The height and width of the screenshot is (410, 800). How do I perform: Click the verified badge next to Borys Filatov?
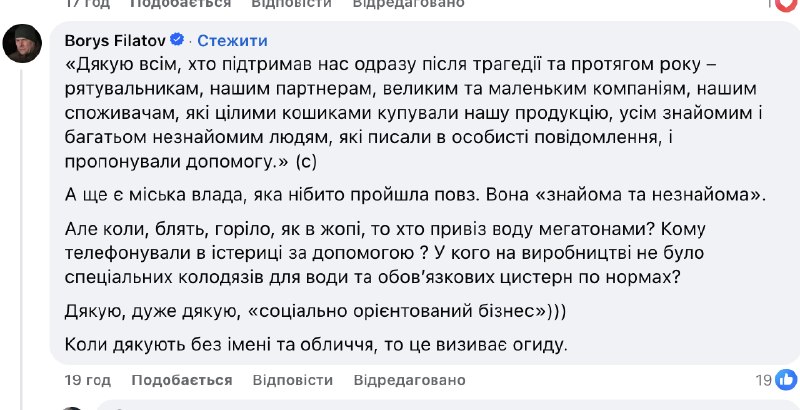pos(178,41)
